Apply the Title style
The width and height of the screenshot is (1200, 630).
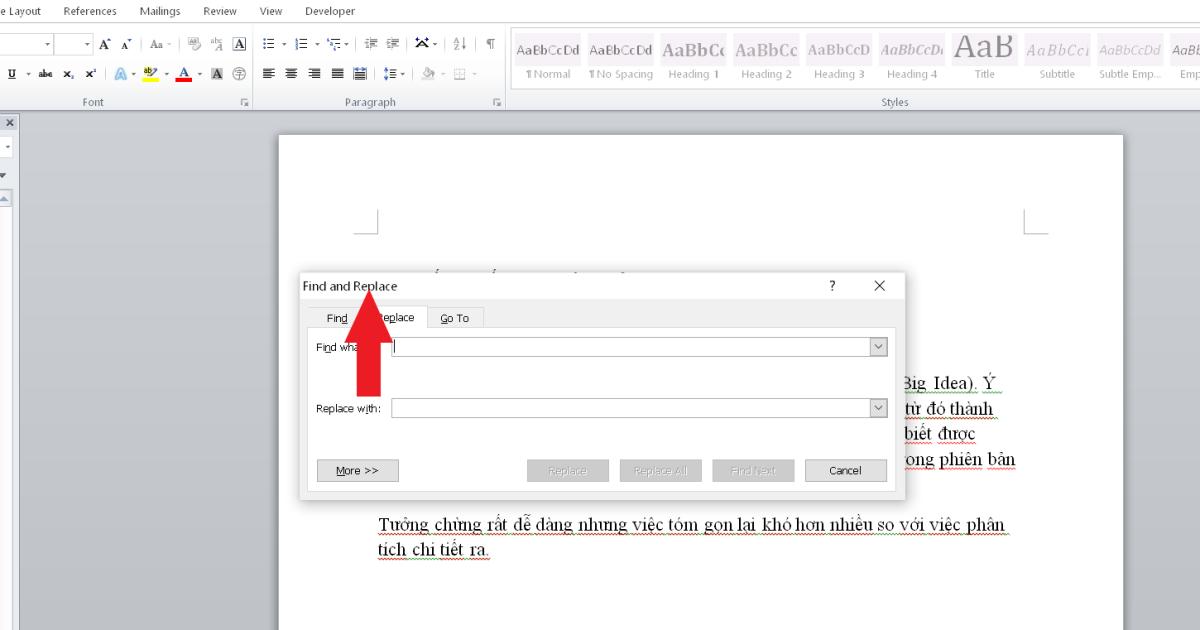(985, 58)
